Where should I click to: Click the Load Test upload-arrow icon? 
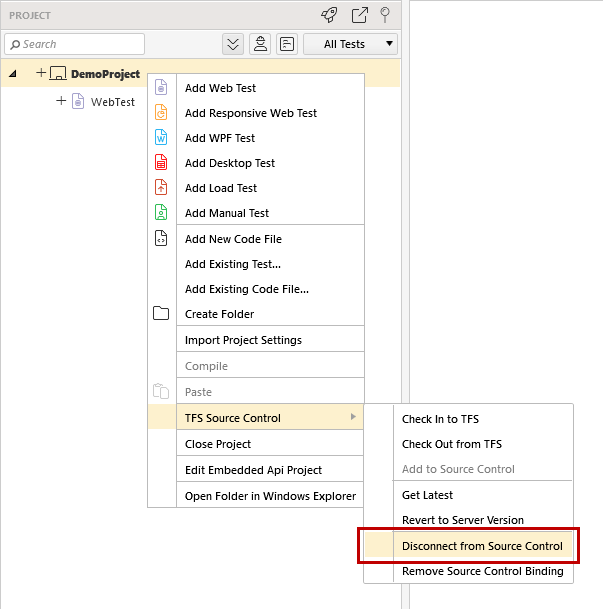coord(161,187)
